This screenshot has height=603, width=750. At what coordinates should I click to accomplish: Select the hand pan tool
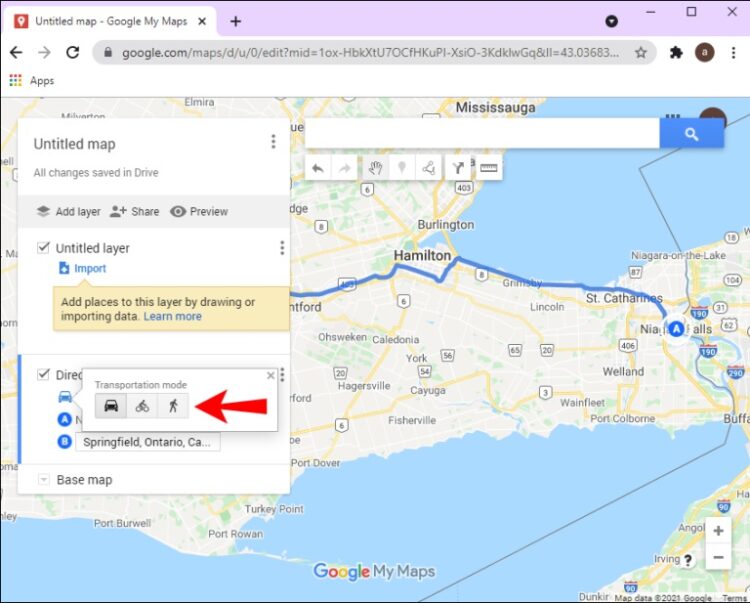375,168
